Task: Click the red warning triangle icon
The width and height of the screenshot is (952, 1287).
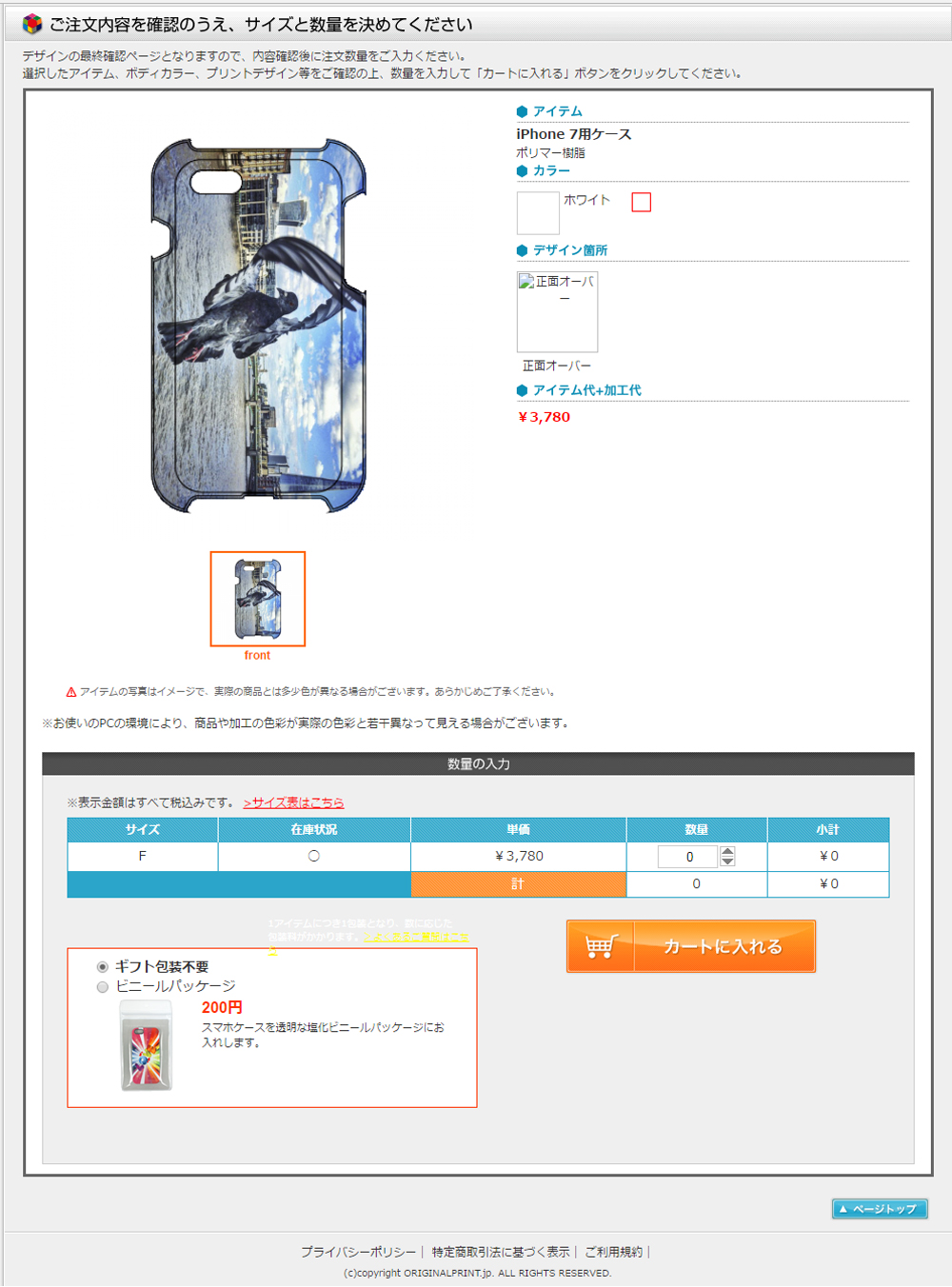Action: [x=71, y=692]
